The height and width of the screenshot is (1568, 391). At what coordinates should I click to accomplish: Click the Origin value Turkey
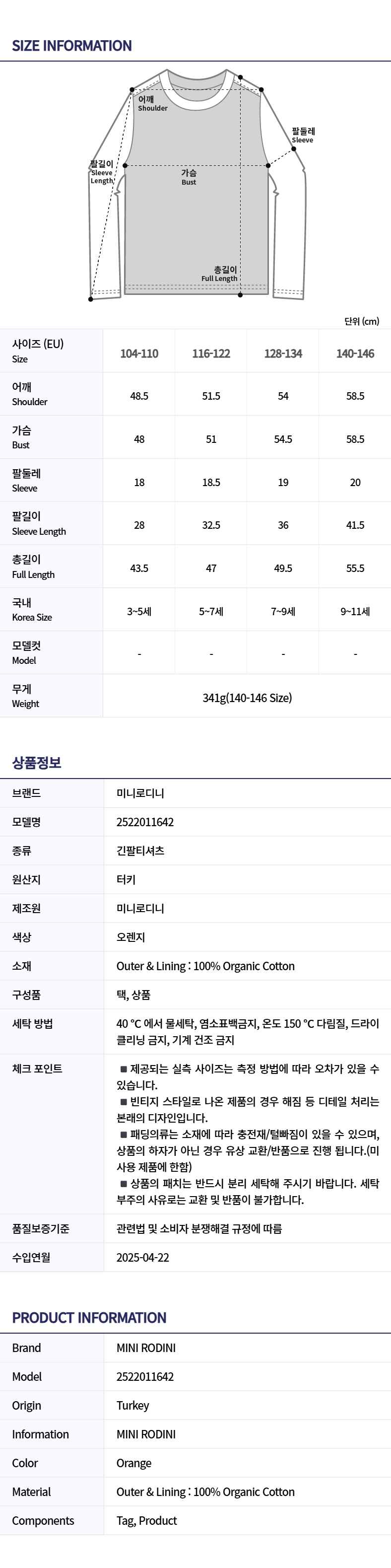[x=132, y=1406]
